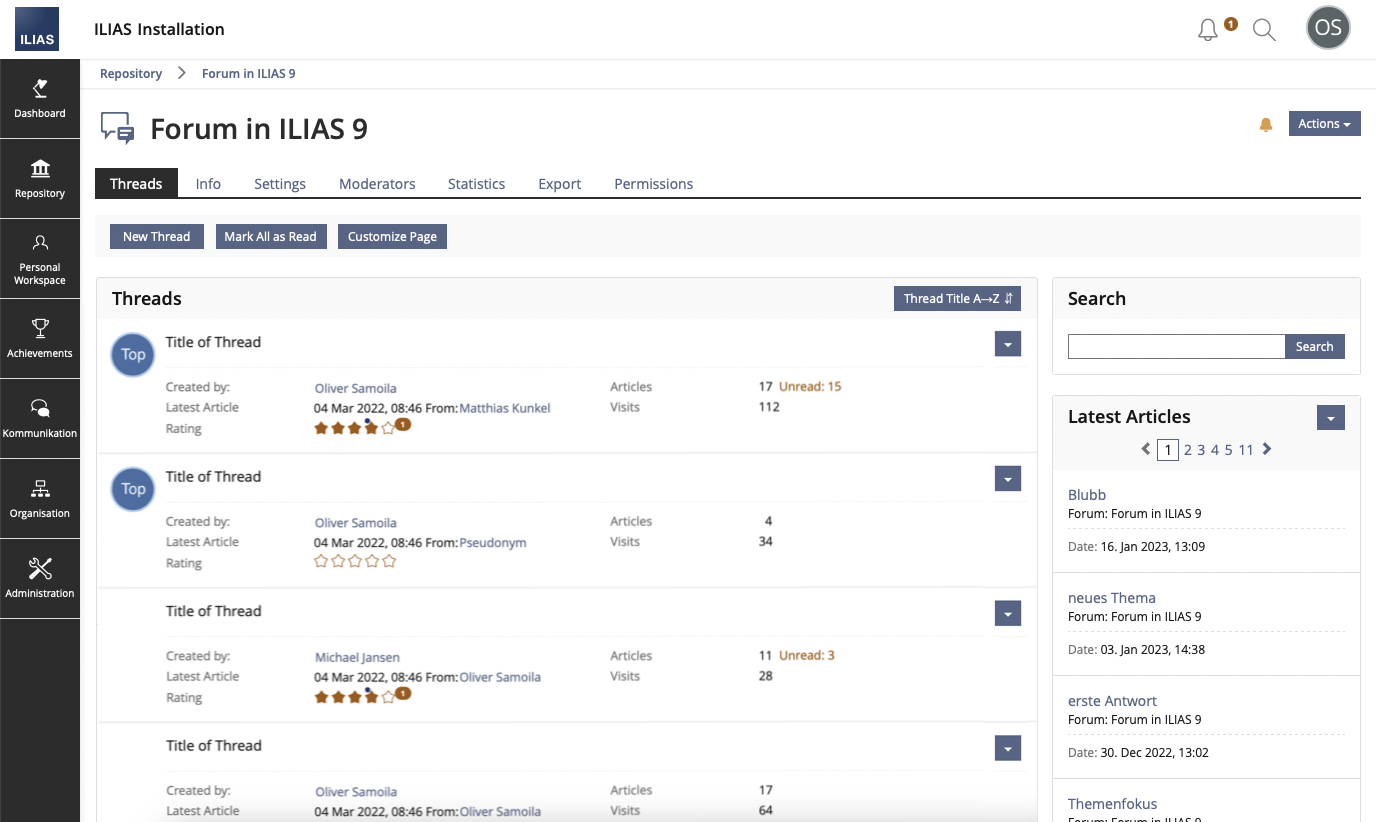Toggle thread sort order Thread Title A→Z
This screenshot has width=1376, height=822.
[957, 299]
